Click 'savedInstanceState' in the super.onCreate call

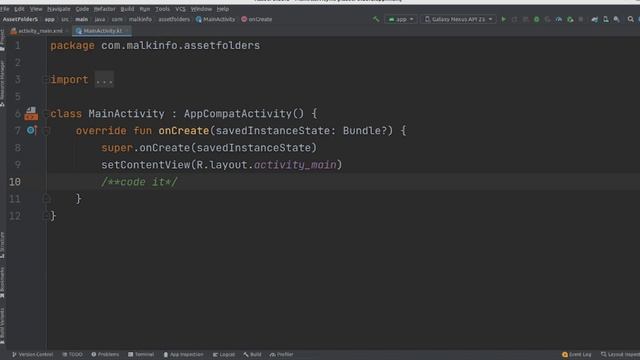(254, 148)
